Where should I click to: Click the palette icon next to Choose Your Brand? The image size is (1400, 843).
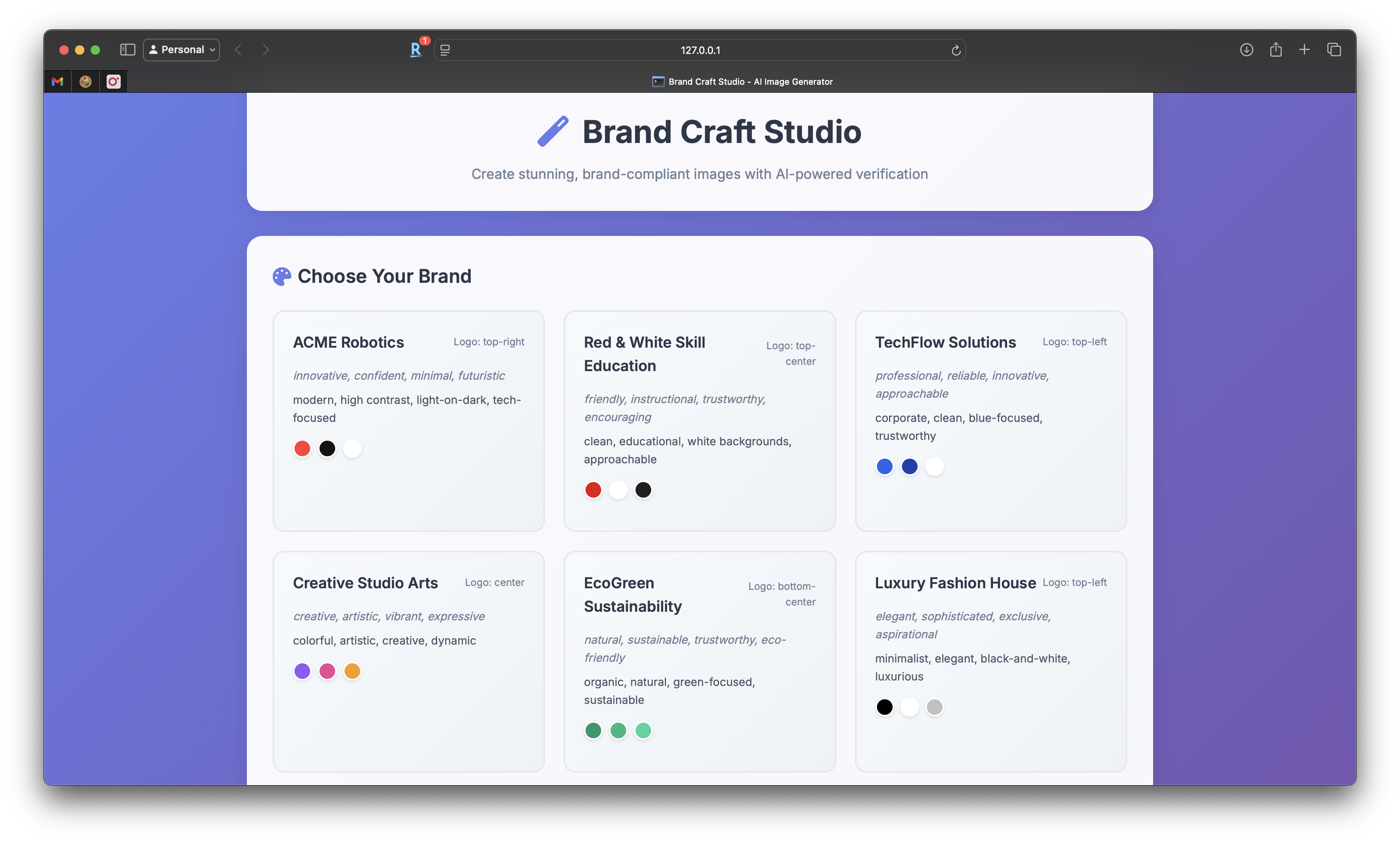click(281, 276)
